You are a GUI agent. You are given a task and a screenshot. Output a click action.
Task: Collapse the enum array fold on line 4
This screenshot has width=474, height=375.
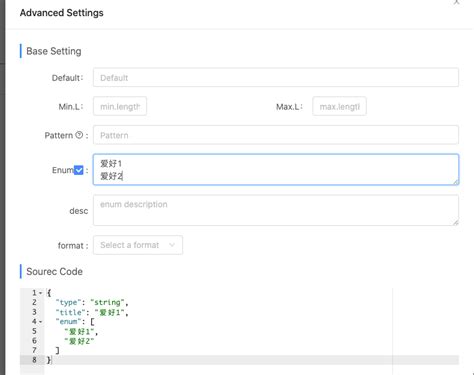coord(40,322)
